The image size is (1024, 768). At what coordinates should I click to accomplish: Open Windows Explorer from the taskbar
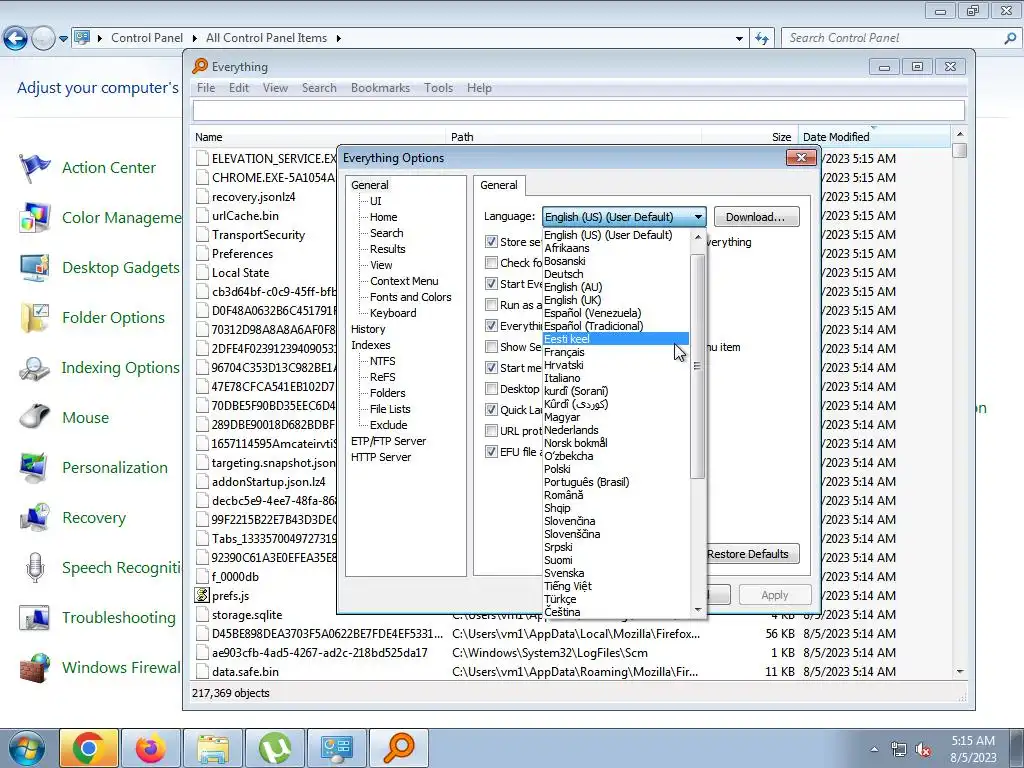213,748
